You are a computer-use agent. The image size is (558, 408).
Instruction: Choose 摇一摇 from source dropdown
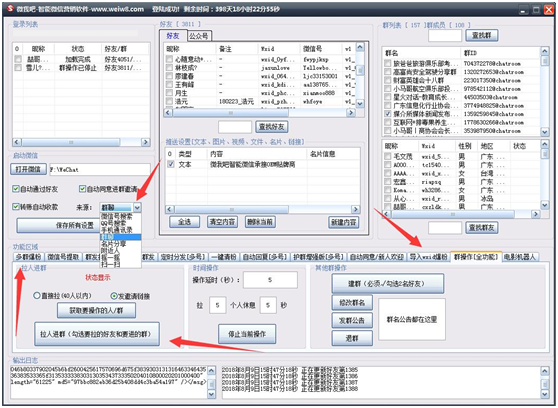(x=110, y=257)
